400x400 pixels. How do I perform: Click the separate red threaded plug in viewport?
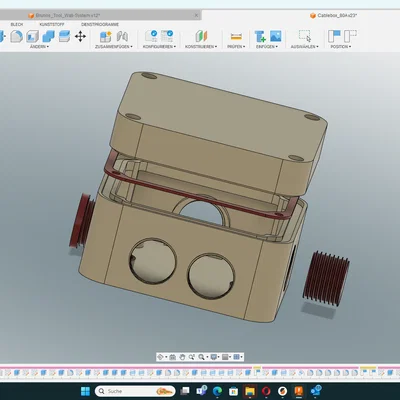(x=327, y=278)
